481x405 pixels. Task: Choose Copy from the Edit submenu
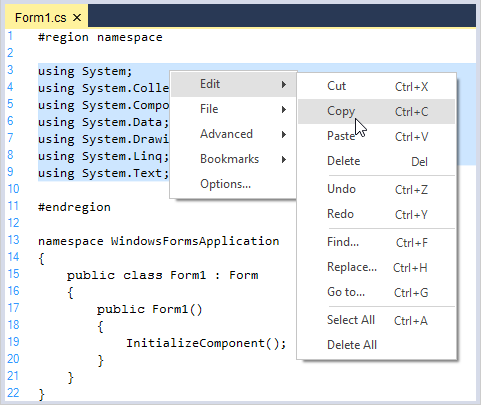click(377, 111)
